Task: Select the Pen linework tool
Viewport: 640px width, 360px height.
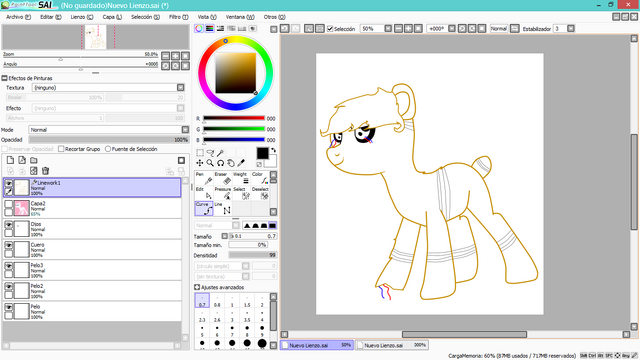Action: pos(204,178)
